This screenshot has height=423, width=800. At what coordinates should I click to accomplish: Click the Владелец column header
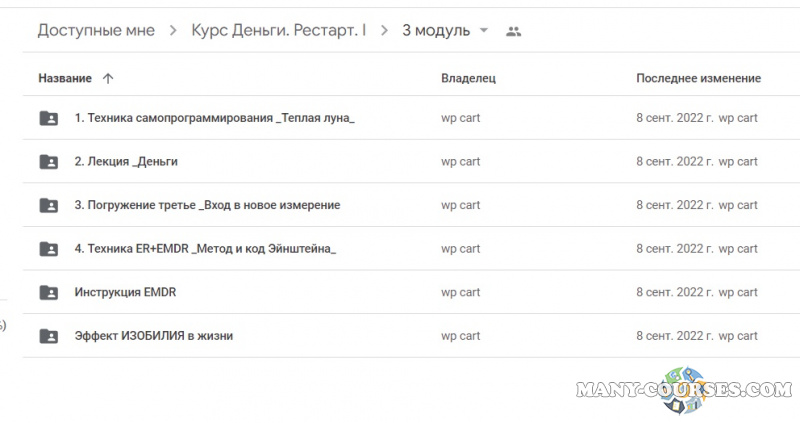[x=468, y=78]
